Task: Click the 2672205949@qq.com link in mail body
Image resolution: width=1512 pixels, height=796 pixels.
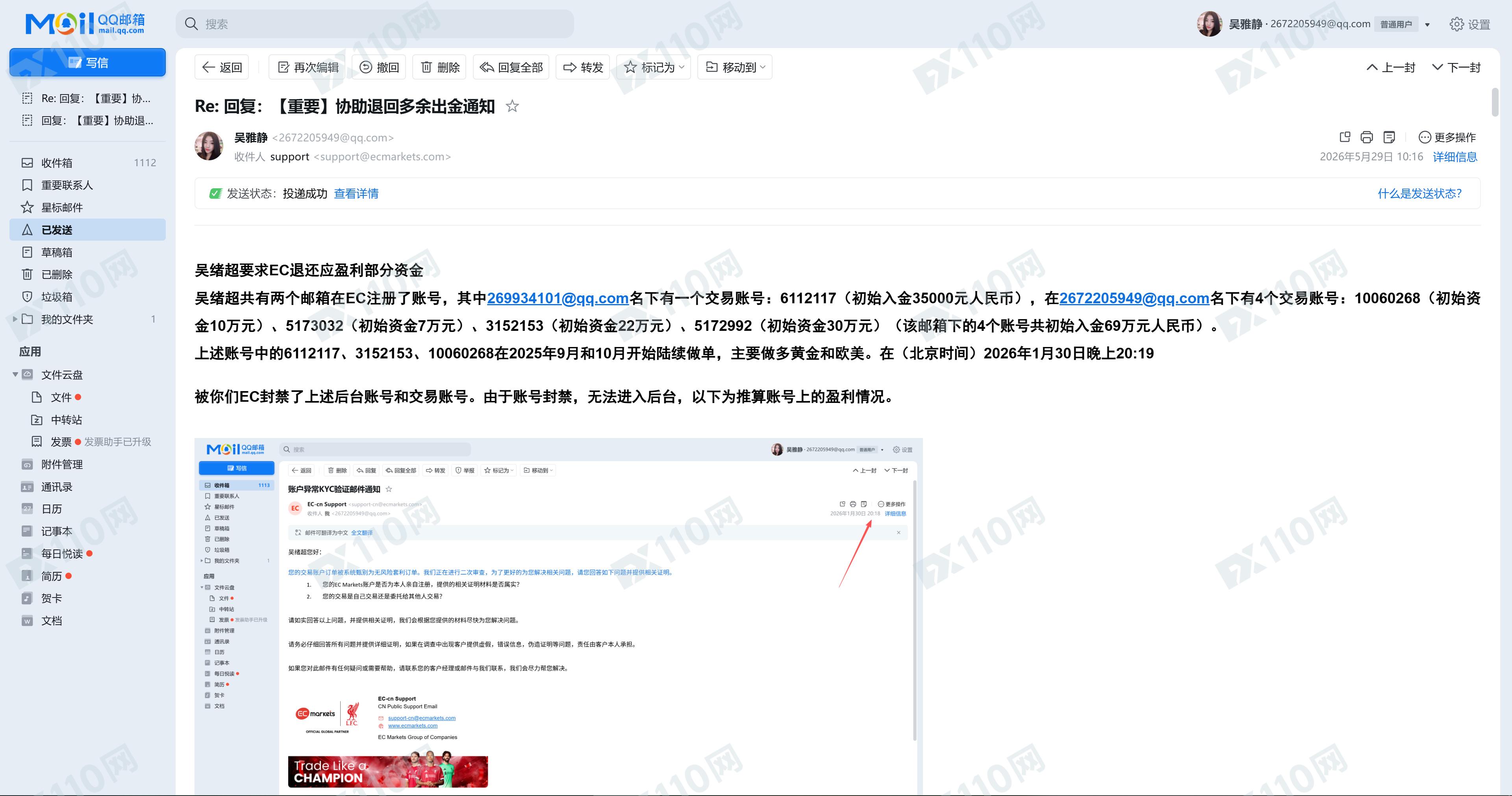Action: point(1134,298)
